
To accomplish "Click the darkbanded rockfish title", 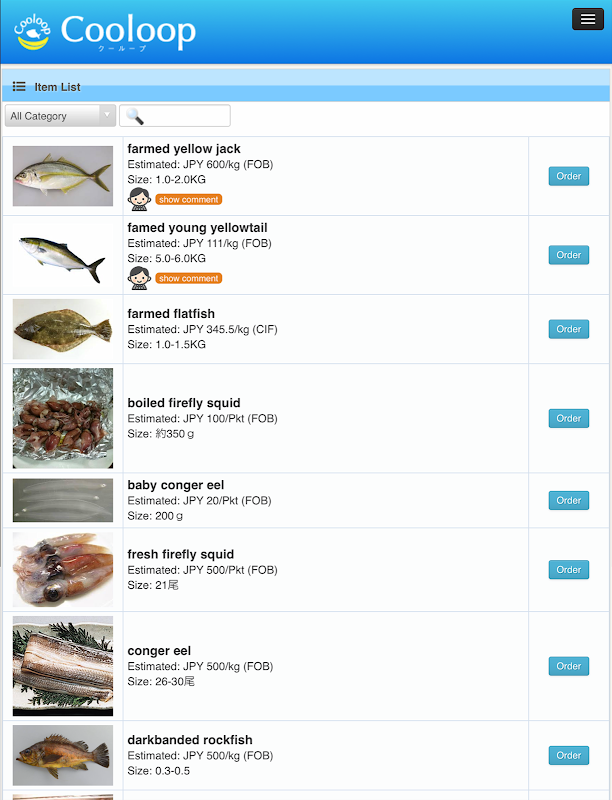I will 190,740.
